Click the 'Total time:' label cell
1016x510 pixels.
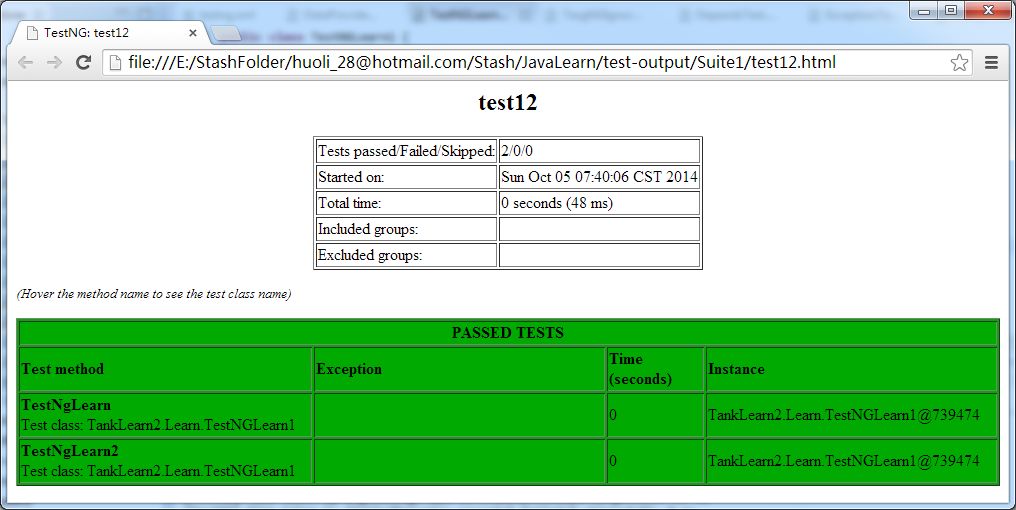coord(406,203)
